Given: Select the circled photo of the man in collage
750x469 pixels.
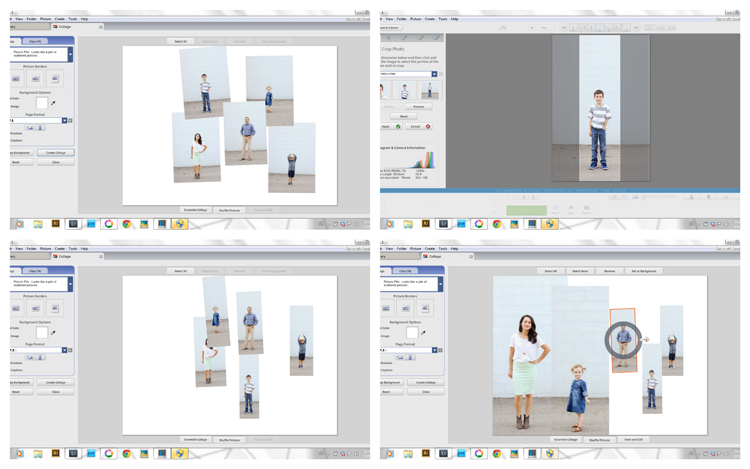Looking at the screenshot, I should [x=623, y=340].
